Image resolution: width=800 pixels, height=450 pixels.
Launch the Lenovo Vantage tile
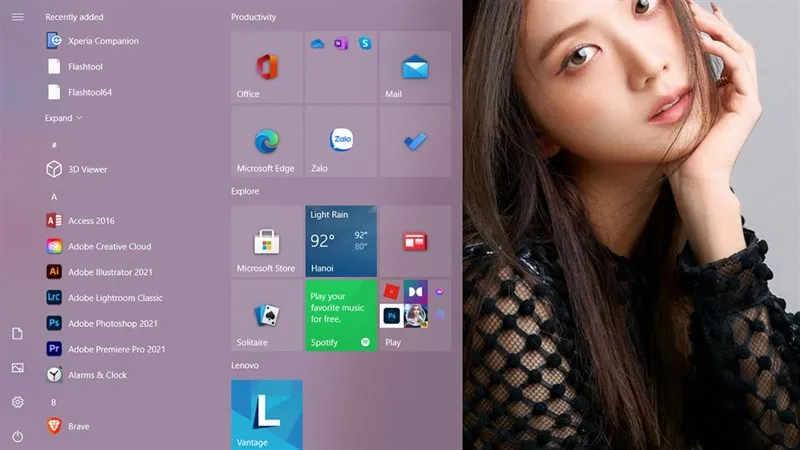pos(266,414)
